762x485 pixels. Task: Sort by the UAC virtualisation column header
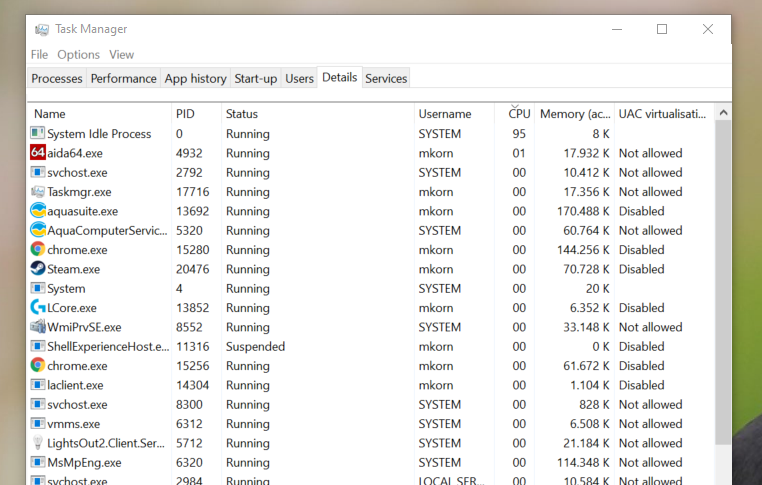(x=664, y=114)
